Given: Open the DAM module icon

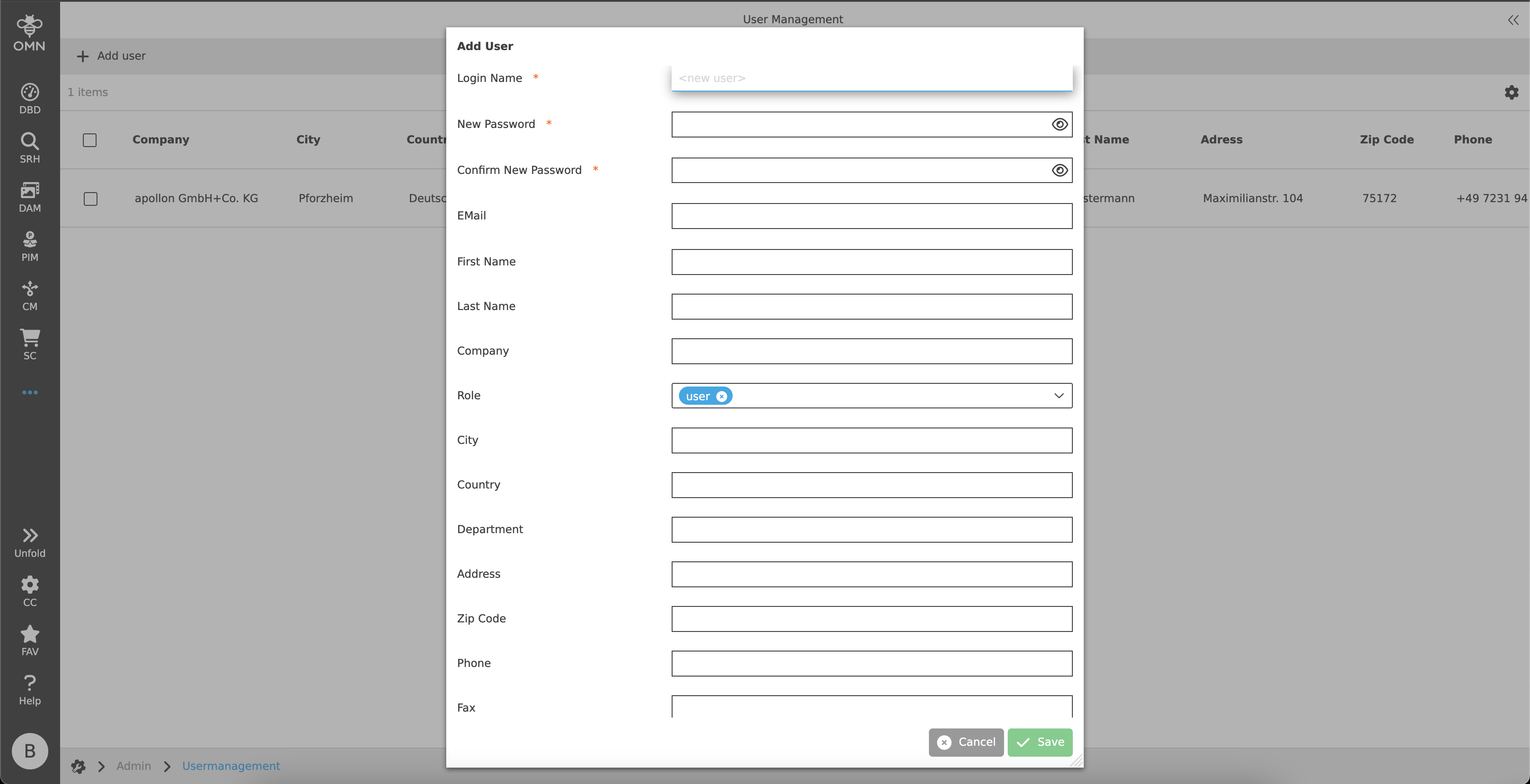Looking at the screenshot, I should (30, 197).
